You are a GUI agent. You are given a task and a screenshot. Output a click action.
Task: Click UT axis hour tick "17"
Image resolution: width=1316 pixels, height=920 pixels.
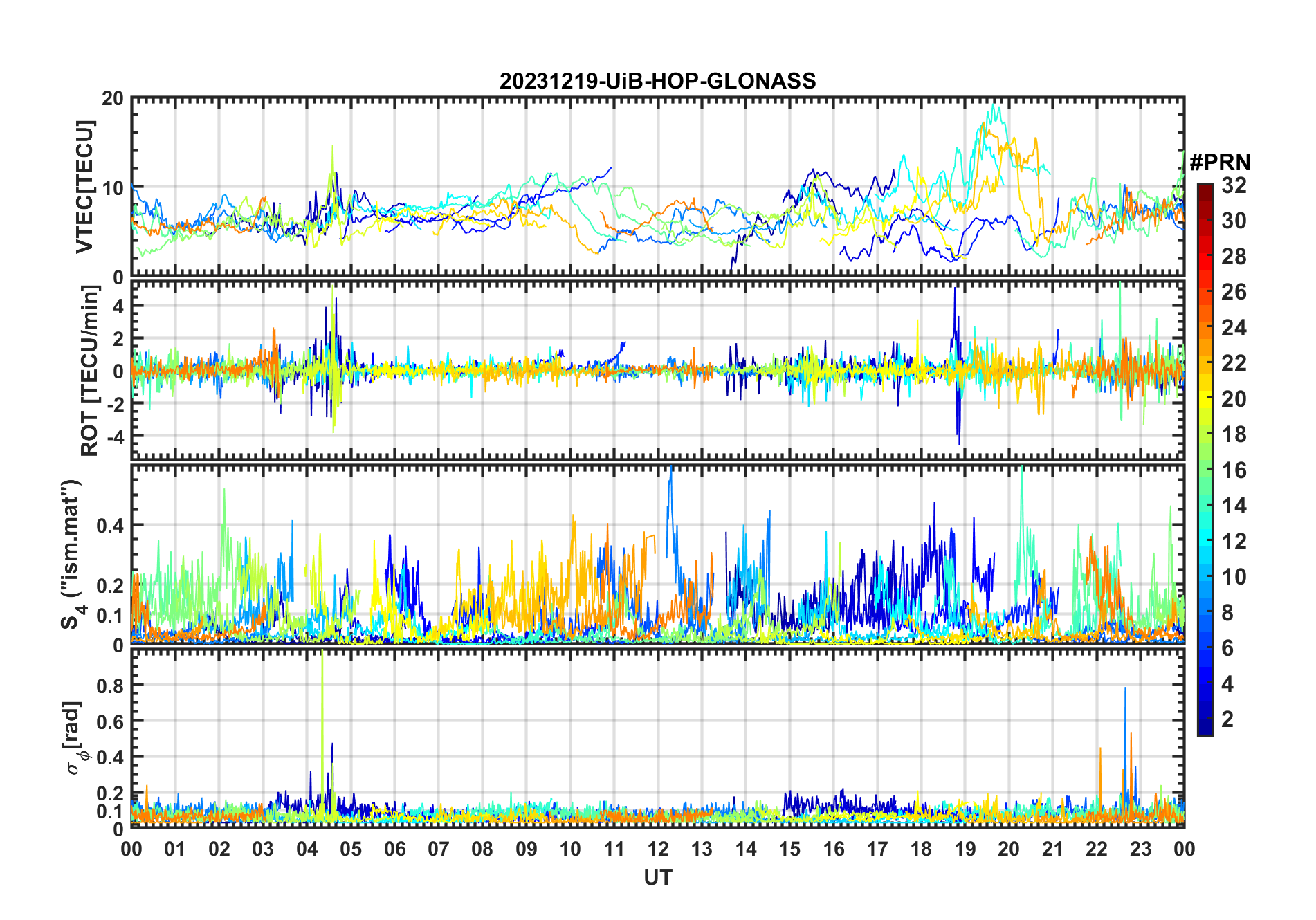(877, 849)
